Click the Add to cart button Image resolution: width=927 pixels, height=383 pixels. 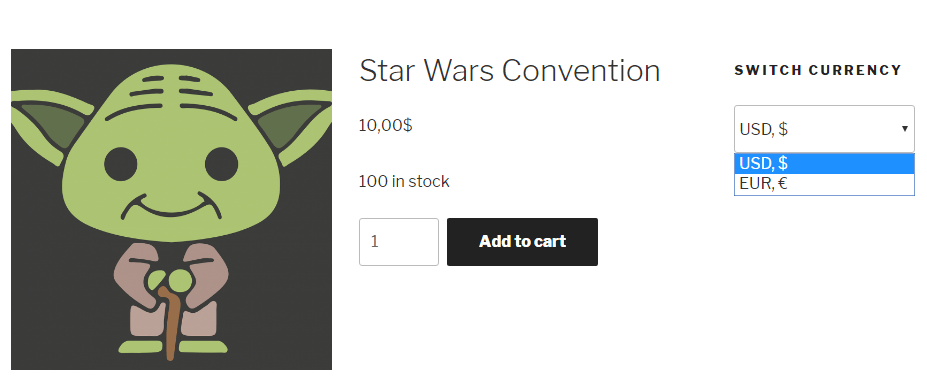pyautogui.click(x=522, y=242)
